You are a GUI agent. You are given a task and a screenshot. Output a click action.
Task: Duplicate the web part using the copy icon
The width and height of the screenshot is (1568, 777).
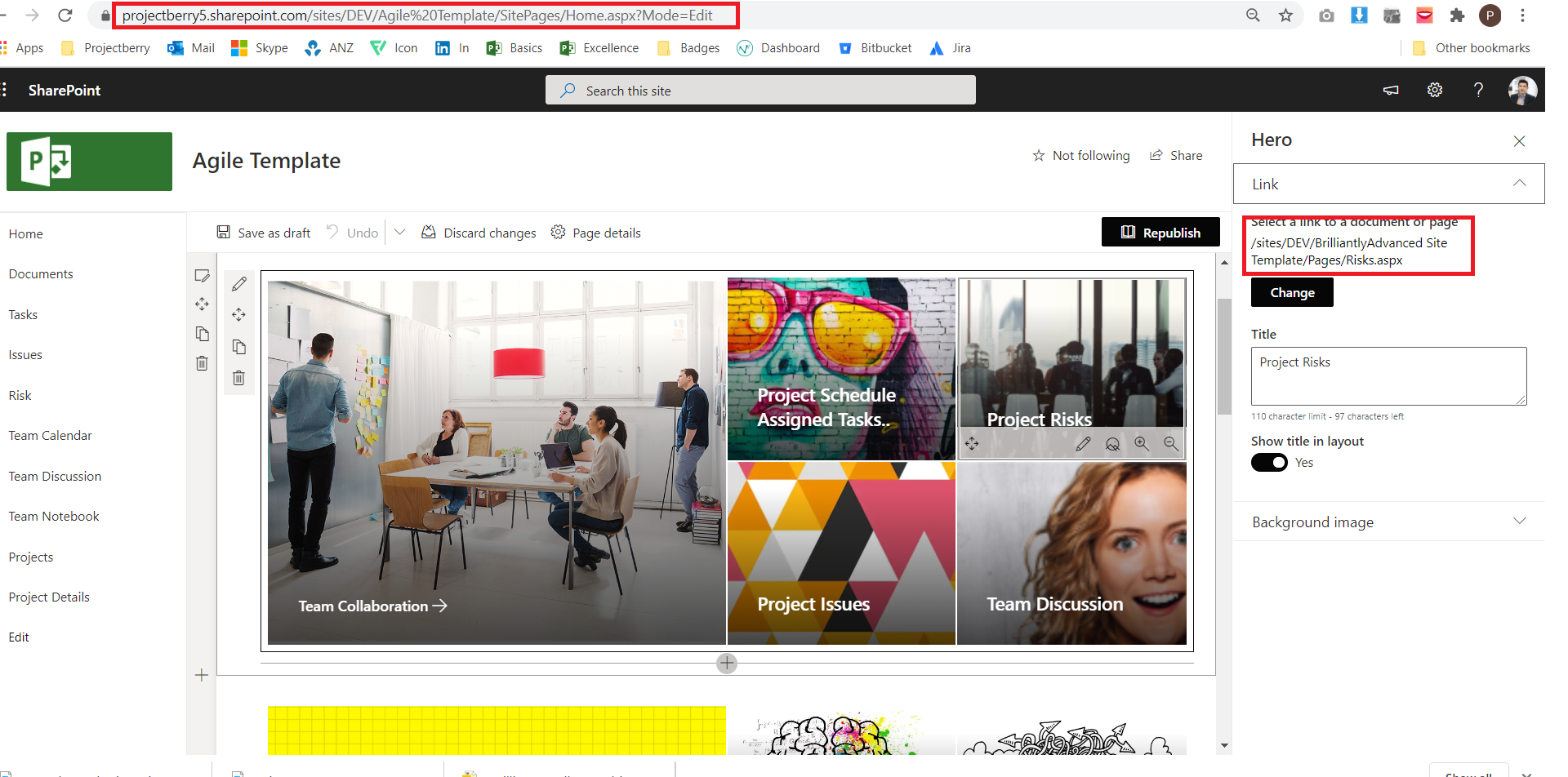click(239, 346)
